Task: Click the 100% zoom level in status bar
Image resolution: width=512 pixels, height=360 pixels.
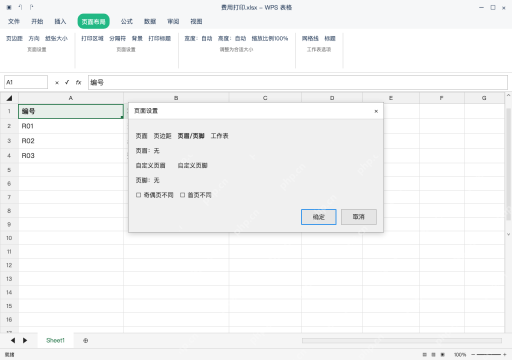Action: (x=460, y=355)
